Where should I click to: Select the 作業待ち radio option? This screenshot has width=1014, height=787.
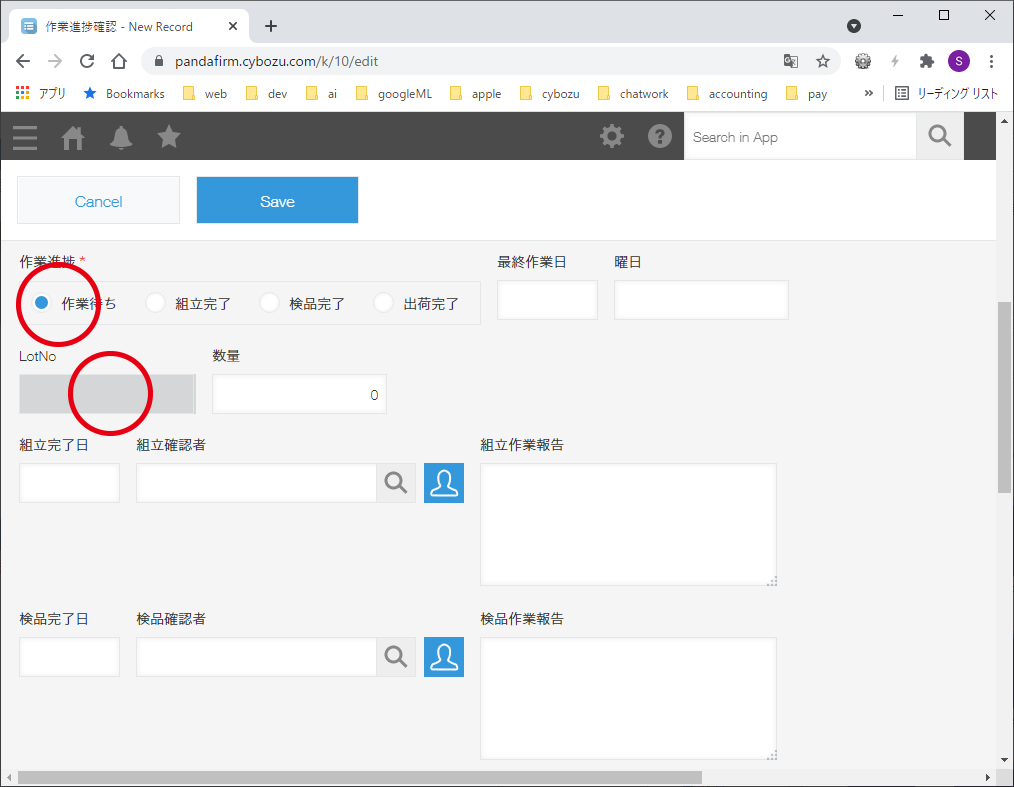click(x=42, y=303)
